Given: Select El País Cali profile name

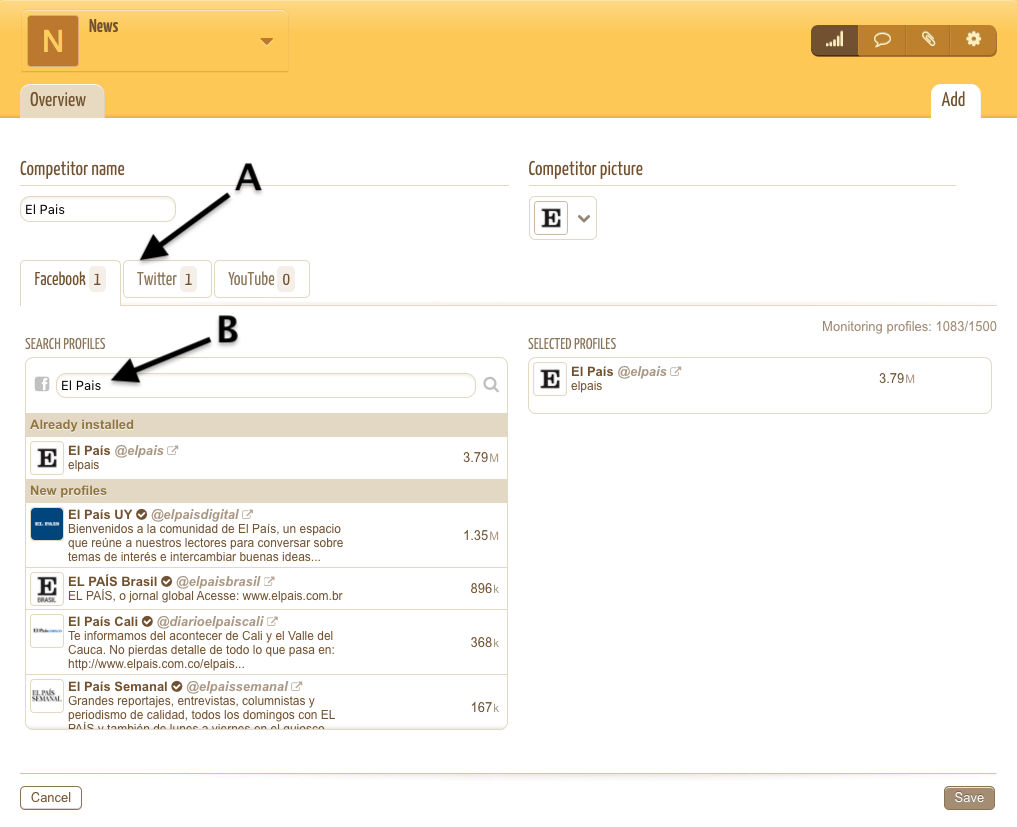Looking at the screenshot, I should point(103,621).
